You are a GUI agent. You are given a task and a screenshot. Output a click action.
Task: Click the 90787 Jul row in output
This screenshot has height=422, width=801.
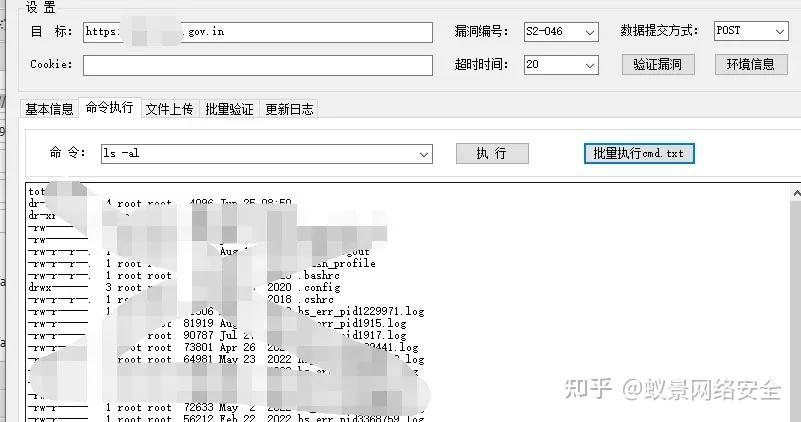pos(217,336)
